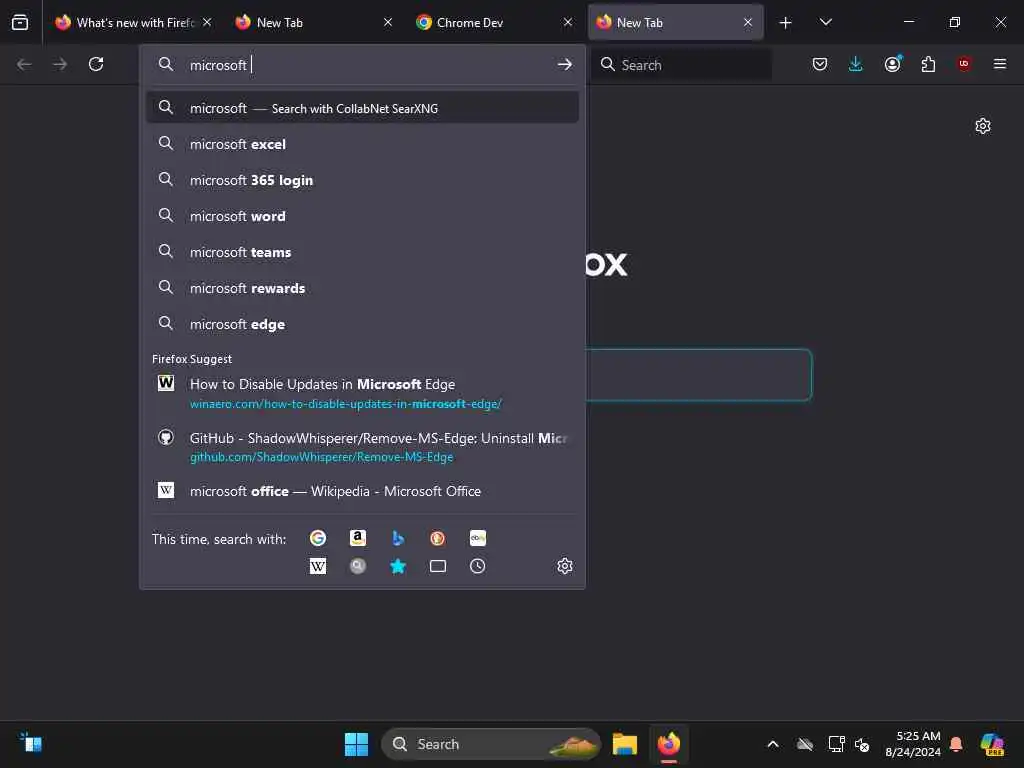Viewport: 1024px width, 768px height.
Task: Open microsoft office Wikipedia suggestion
Action: (362, 491)
